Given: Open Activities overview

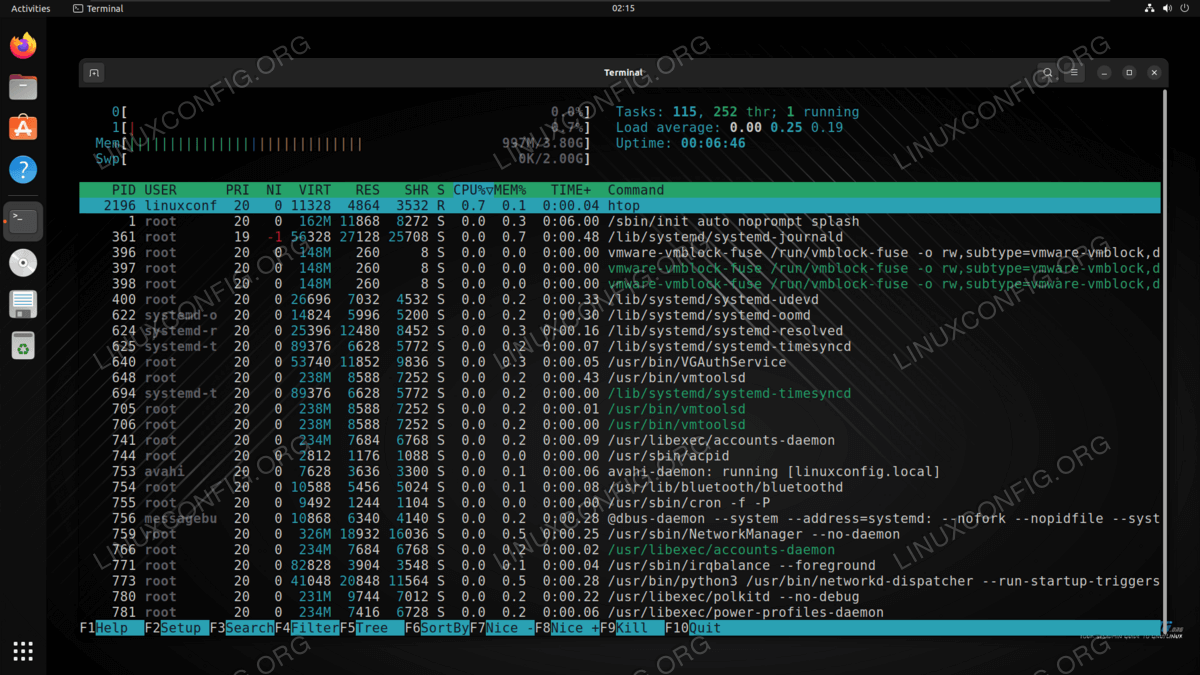Looking at the screenshot, I should pos(30,8).
